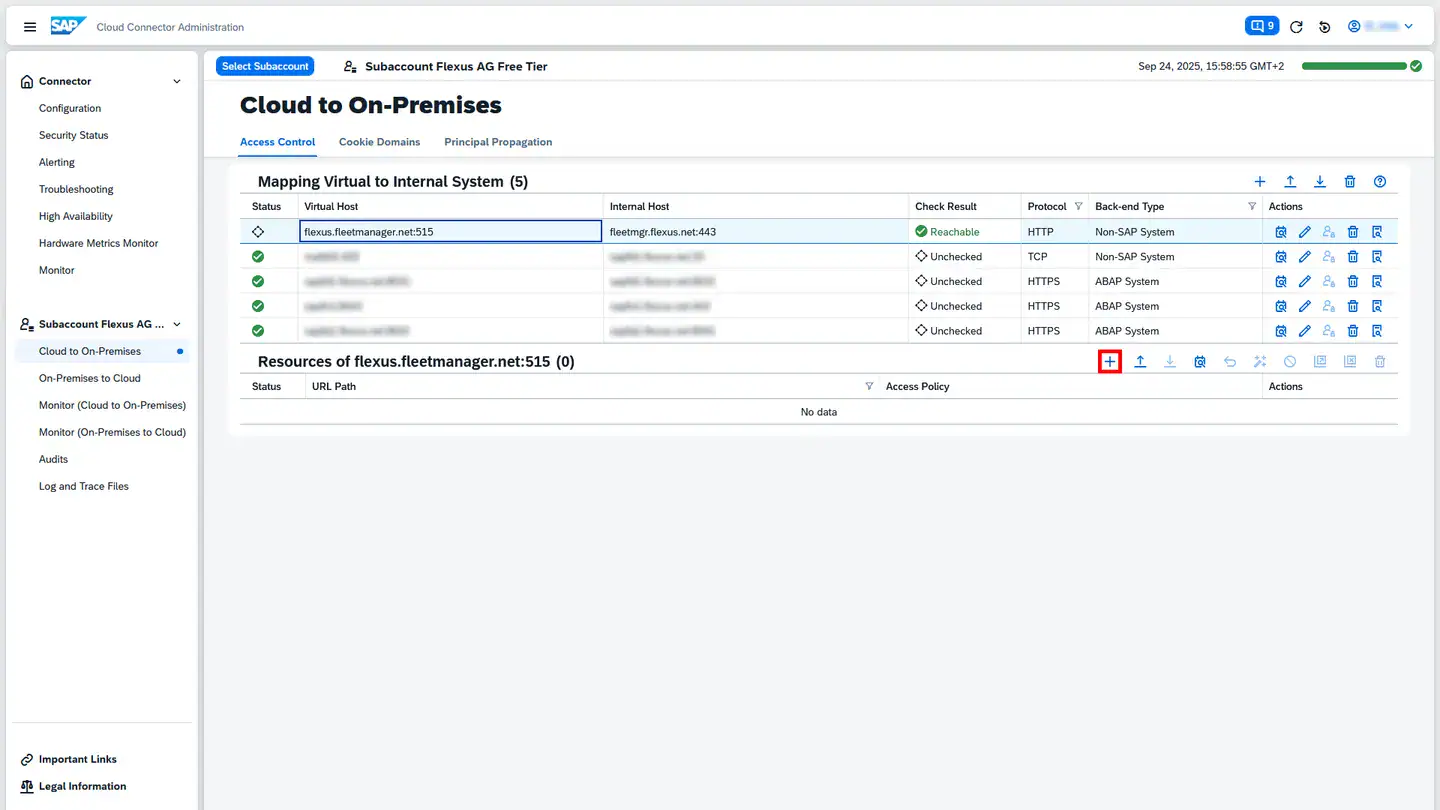Image resolution: width=1440 pixels, height=810 pixels.
Task: Open the alerts badge showing 9
Action: (1260, 26)
